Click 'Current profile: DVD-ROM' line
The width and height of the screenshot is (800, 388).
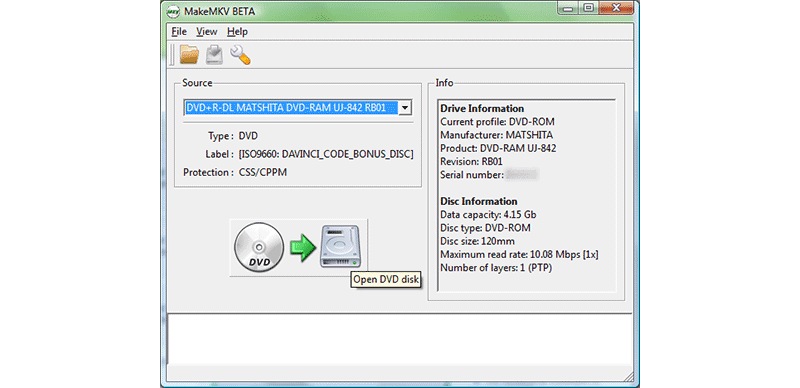497,122
